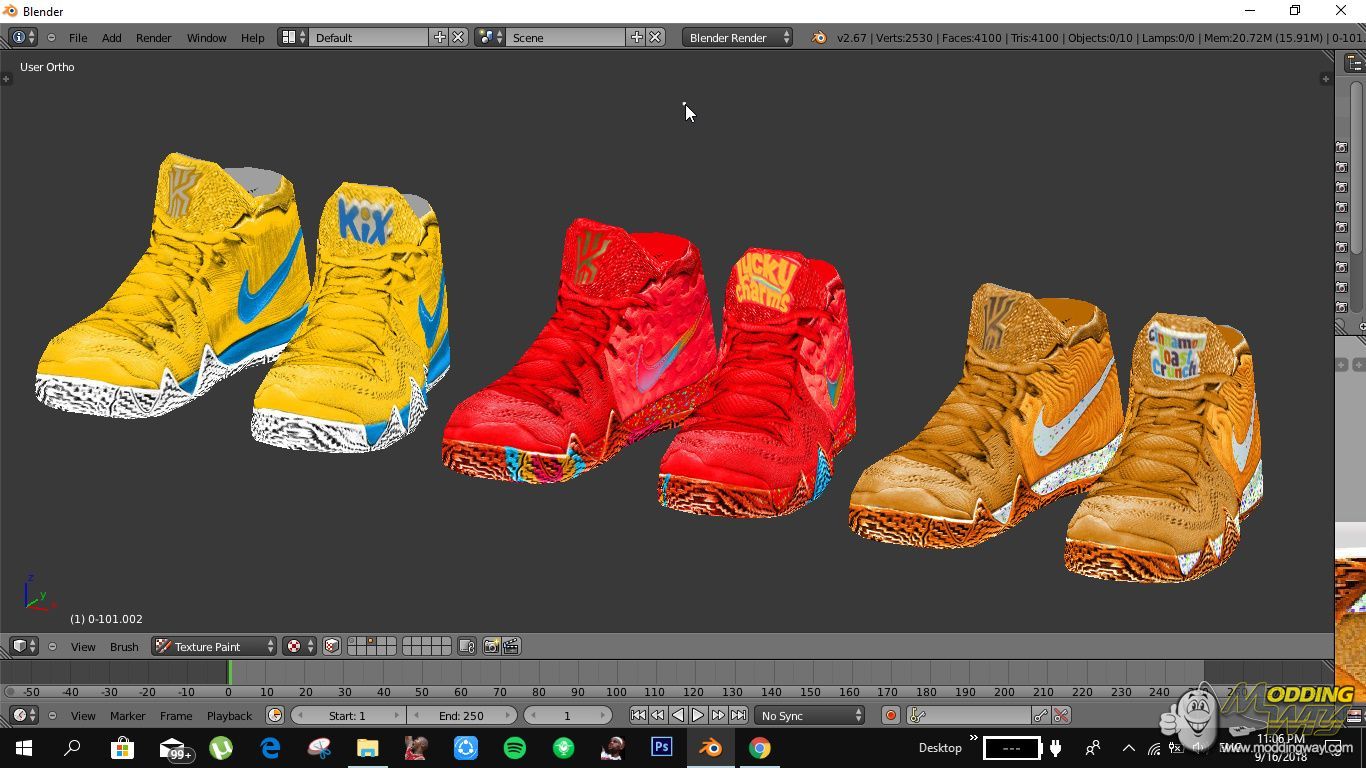Open the Brush menu in the 3D view header

tap(124, 646)
